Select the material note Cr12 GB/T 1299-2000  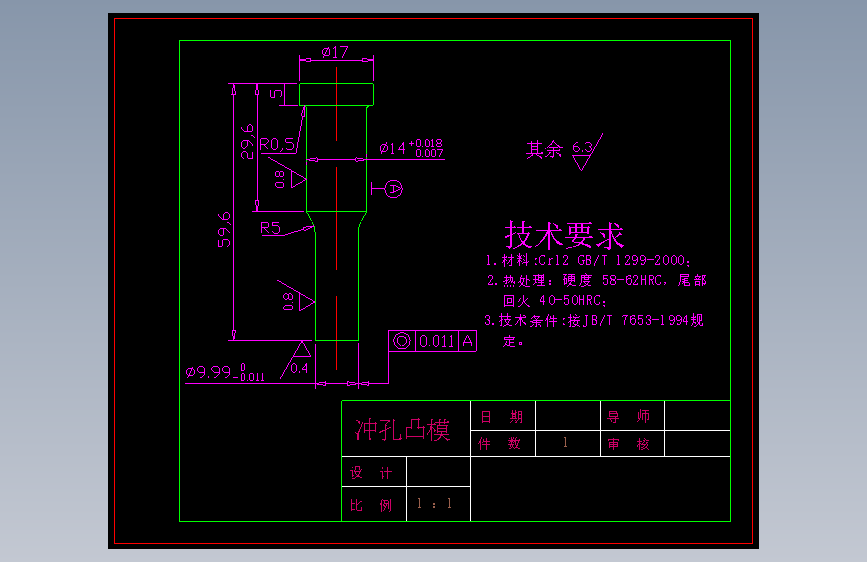click(588, 261)
